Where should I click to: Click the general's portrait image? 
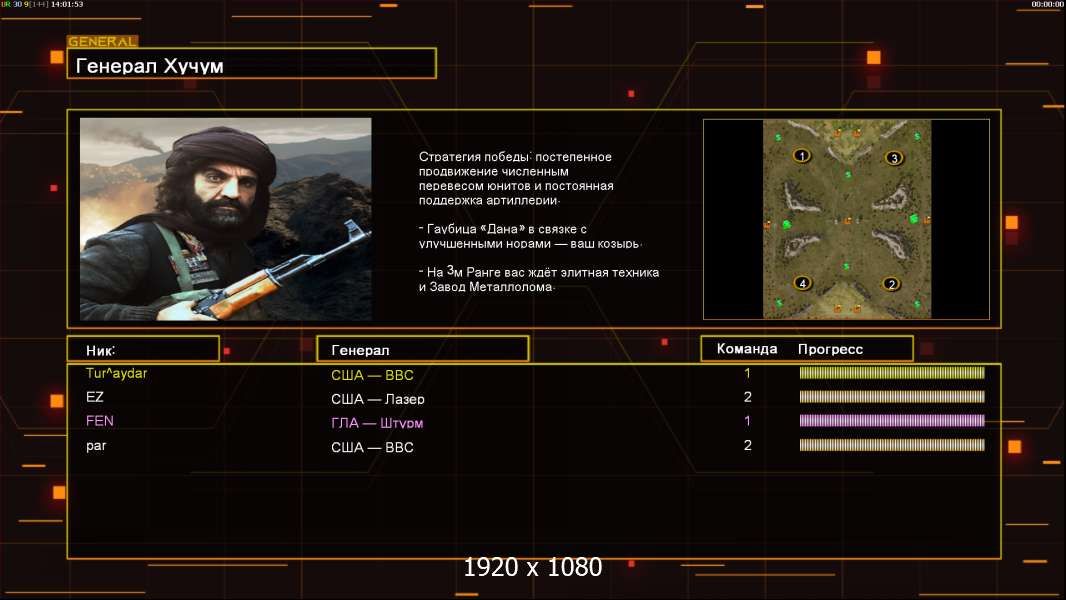pyautogui.click(x=225, y=218)
